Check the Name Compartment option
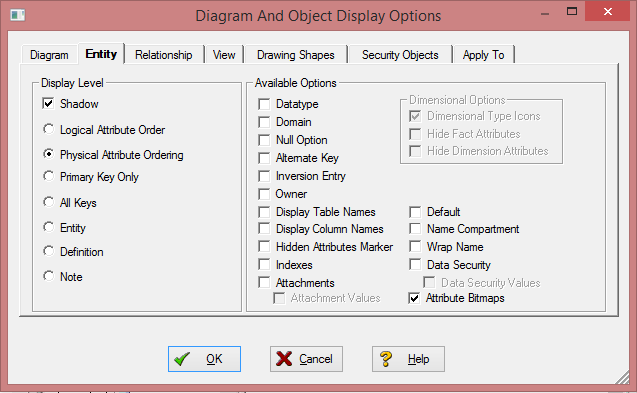The height and width of the screenshot is (393, 637). pos(415,229)
